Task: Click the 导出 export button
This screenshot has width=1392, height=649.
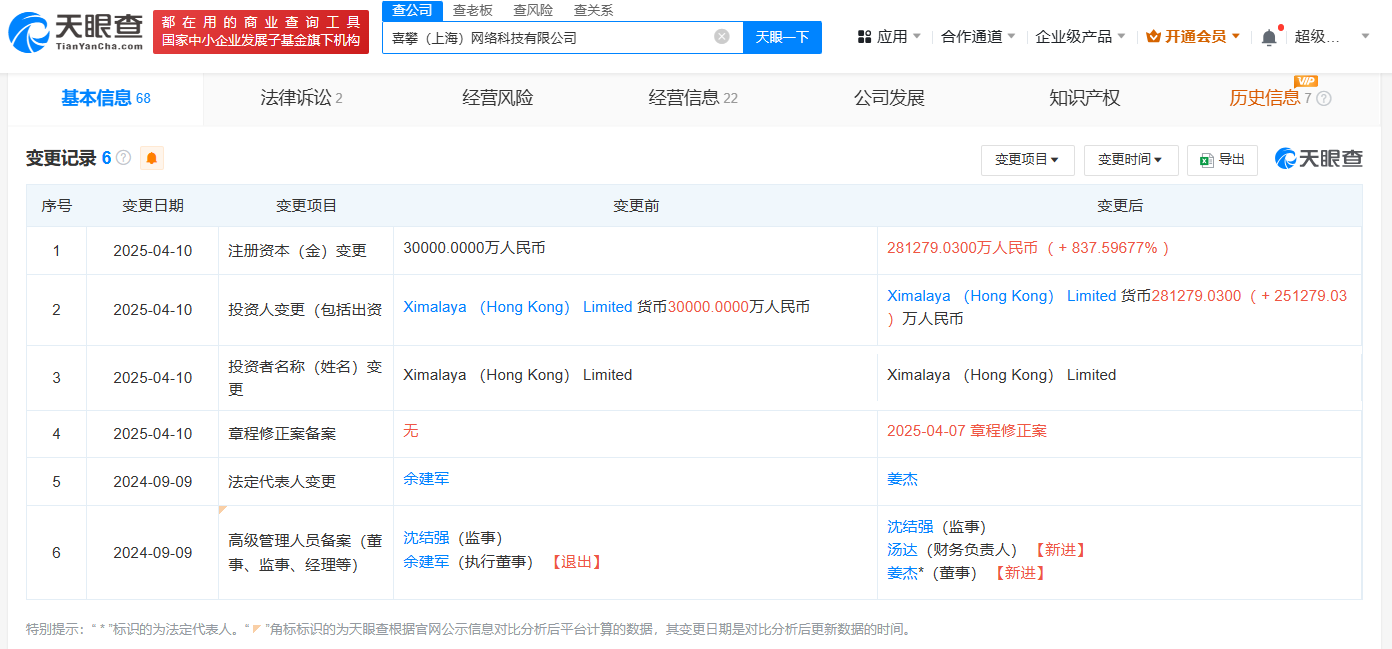Action: [x=1222, y=160]
